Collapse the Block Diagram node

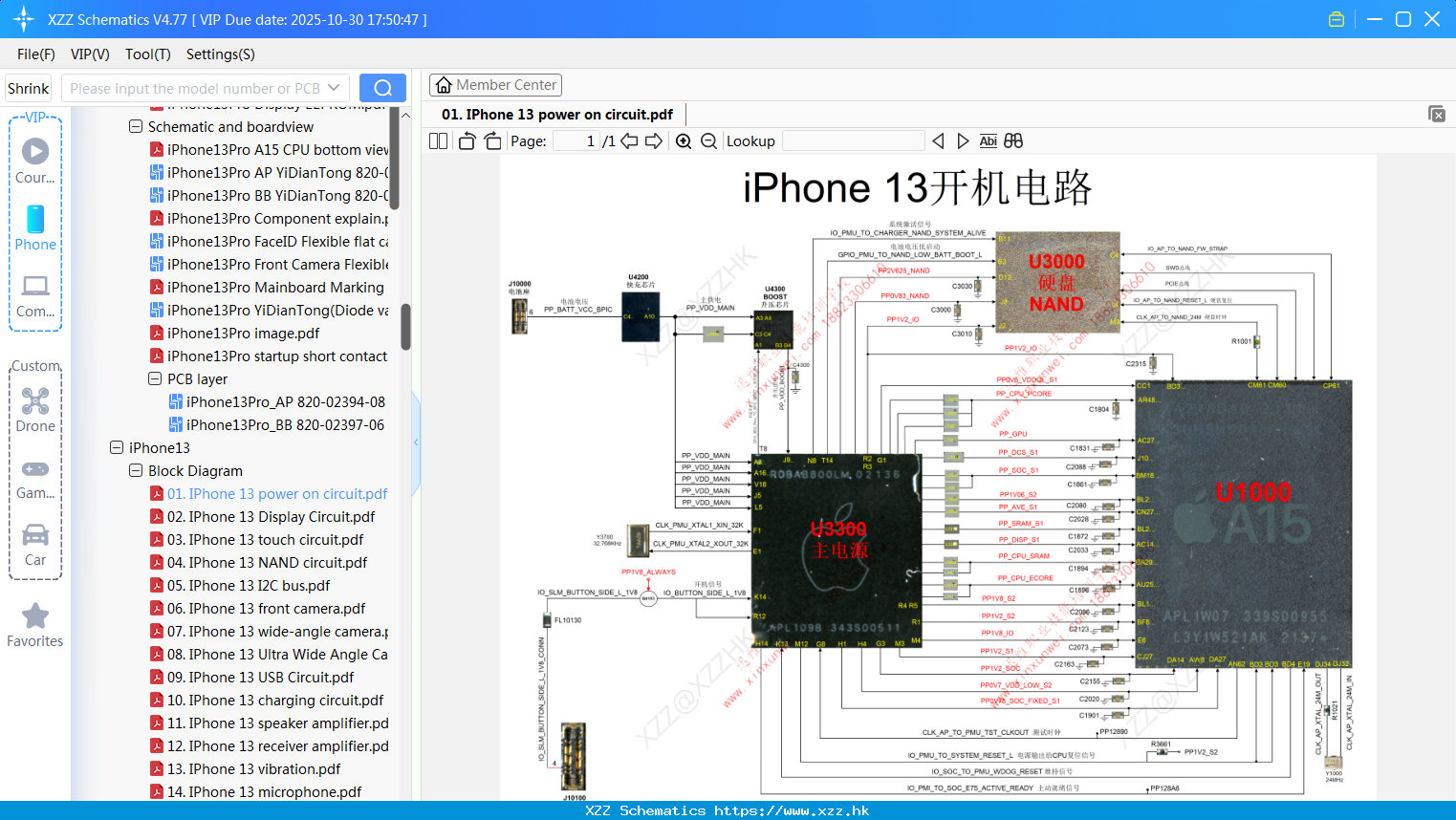tap(136, 470)
